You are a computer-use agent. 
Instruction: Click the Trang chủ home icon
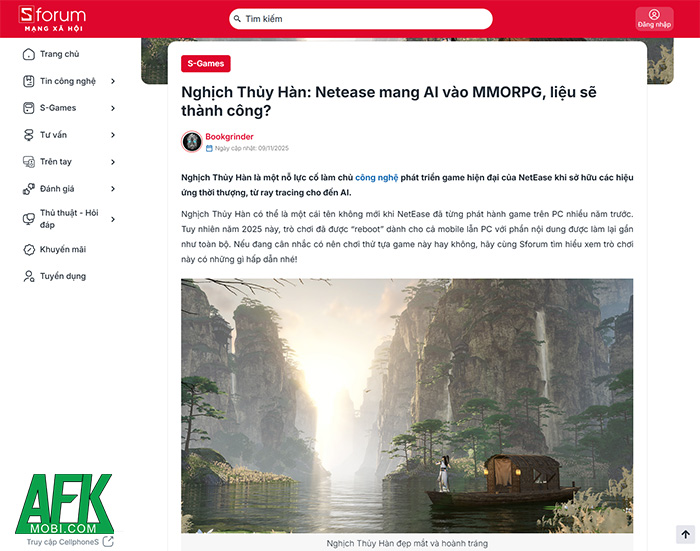coord(29,54)
